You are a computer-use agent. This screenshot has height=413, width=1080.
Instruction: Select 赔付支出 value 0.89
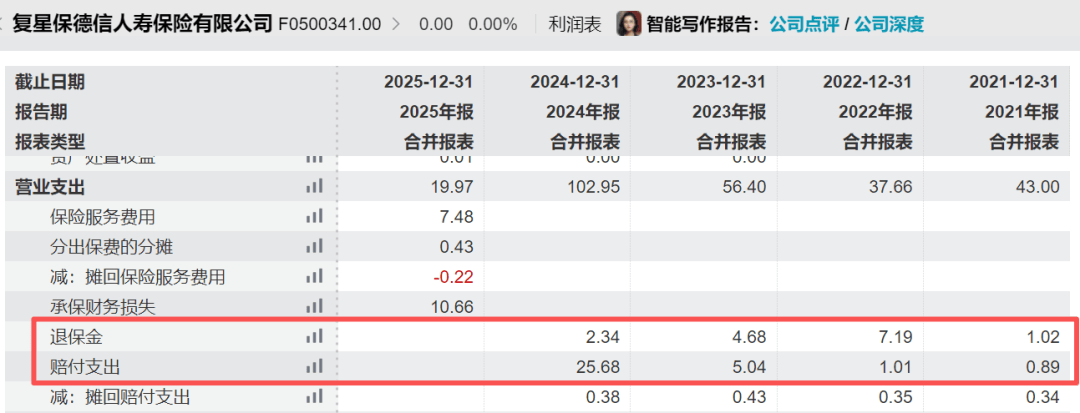tap(1042, 366)
